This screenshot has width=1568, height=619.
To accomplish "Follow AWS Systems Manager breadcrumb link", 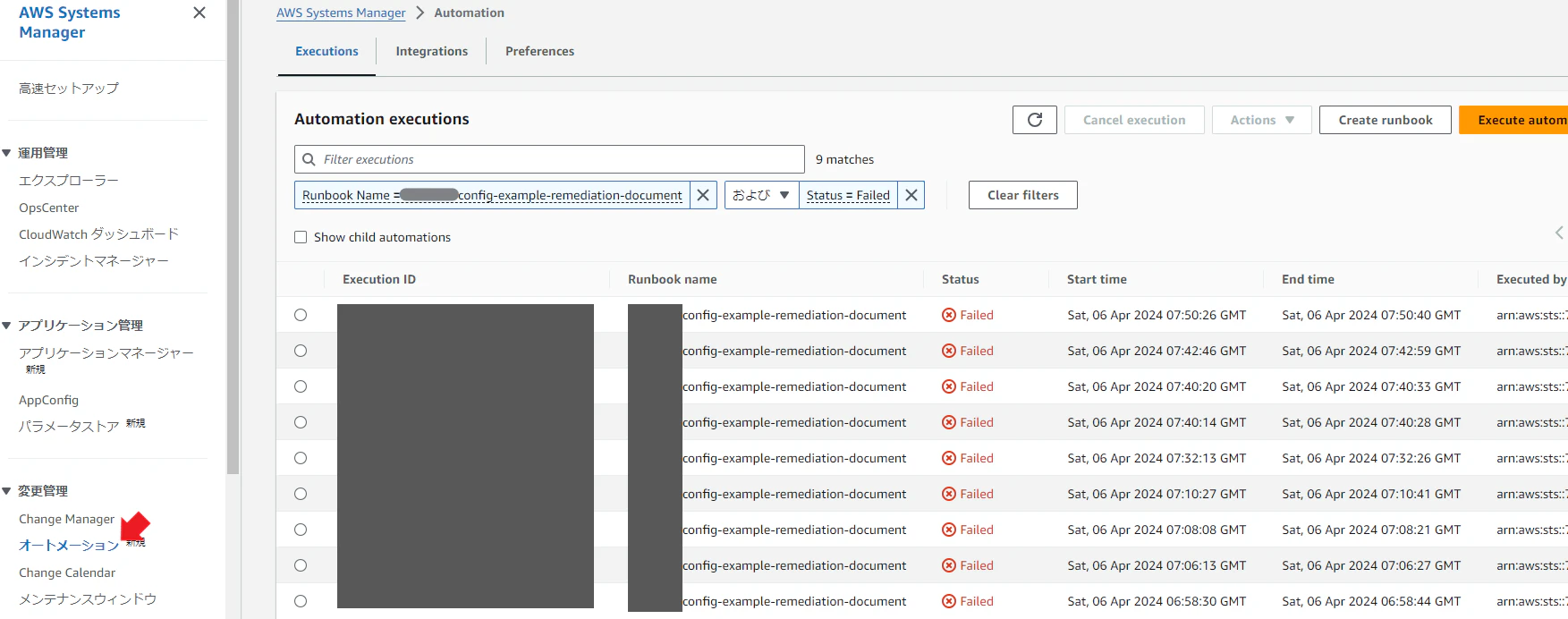I will (x=341, y=13).
